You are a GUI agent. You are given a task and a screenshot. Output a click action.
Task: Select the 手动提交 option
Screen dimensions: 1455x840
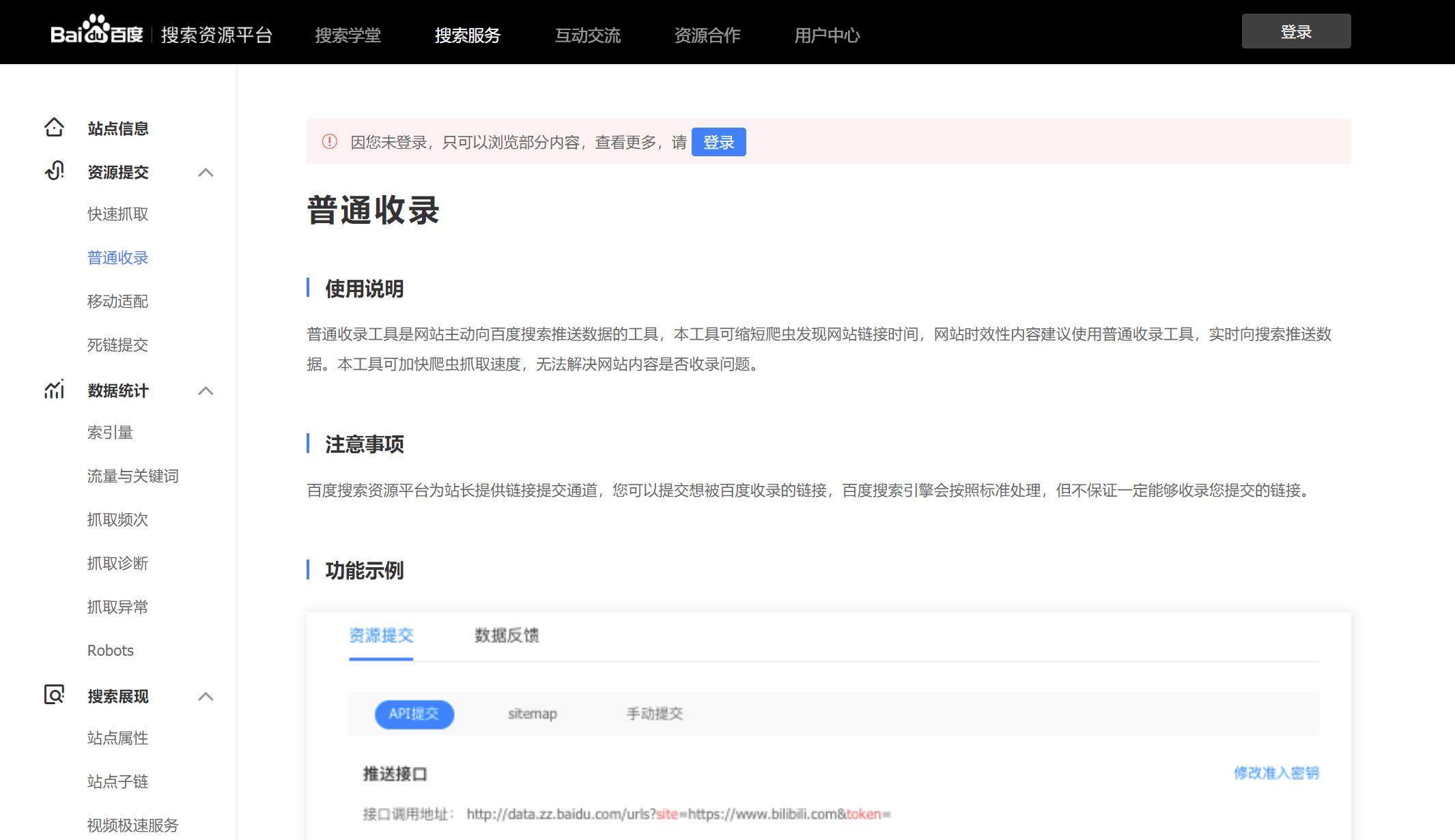pyautogui.click(x=655, y=714)
